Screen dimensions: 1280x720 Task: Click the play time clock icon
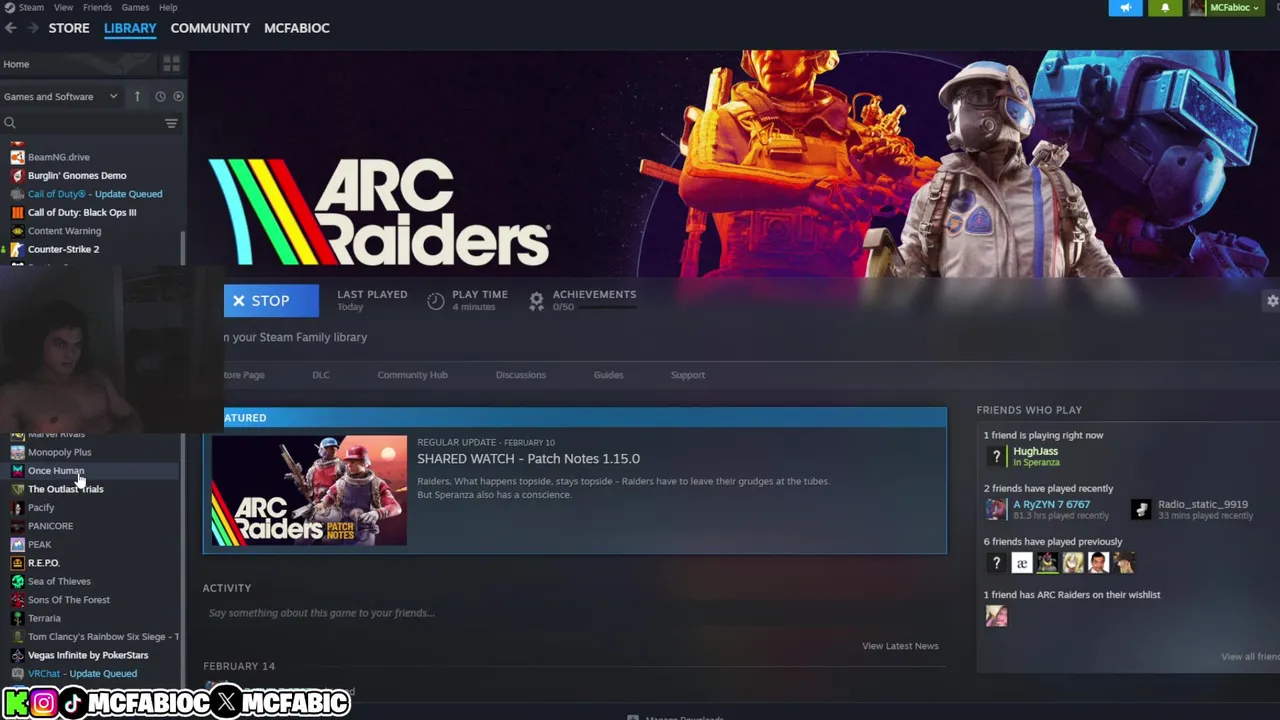435,300
